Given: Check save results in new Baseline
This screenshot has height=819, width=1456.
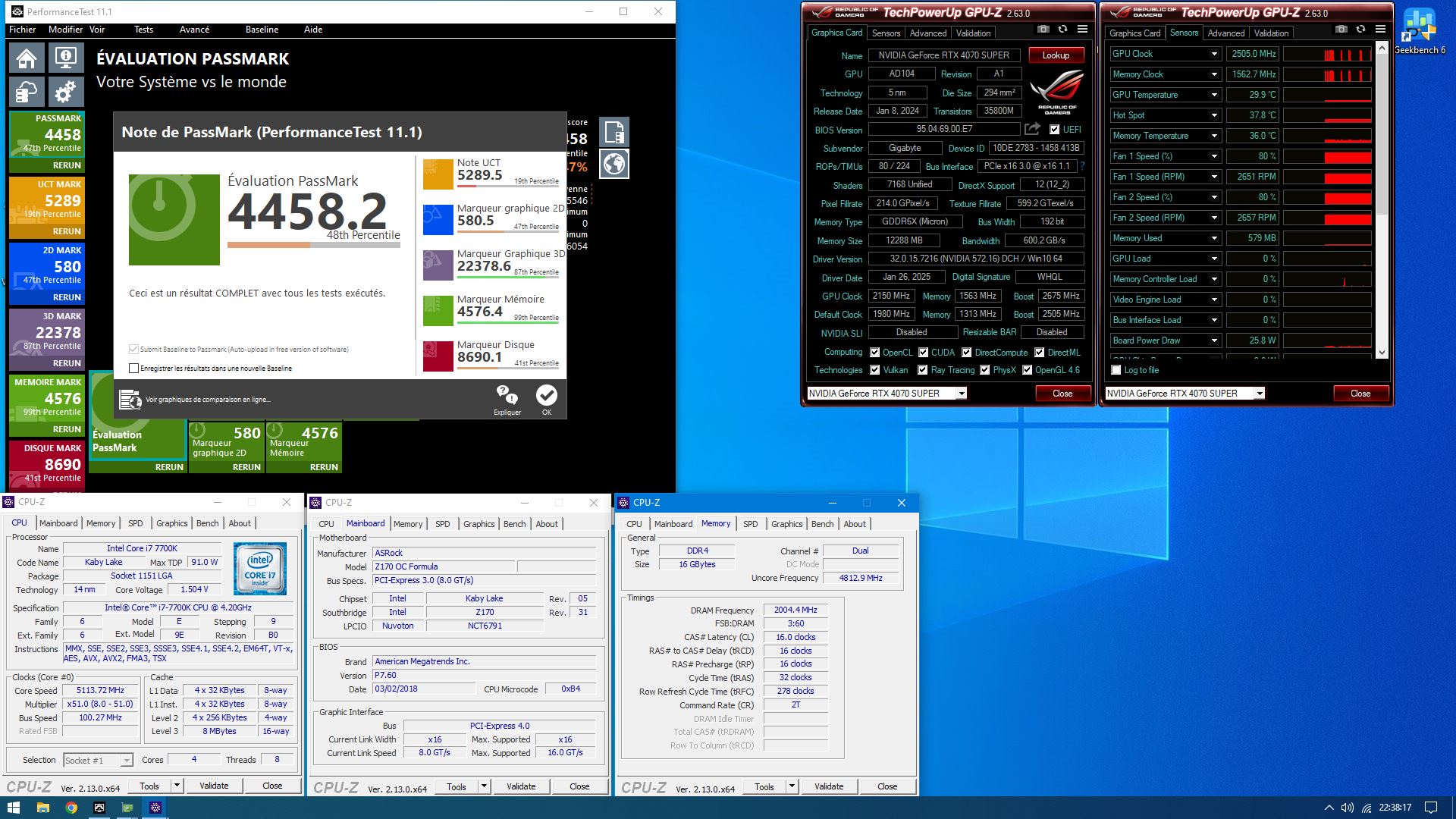Looking at the screenshot, I should (134, 369).
